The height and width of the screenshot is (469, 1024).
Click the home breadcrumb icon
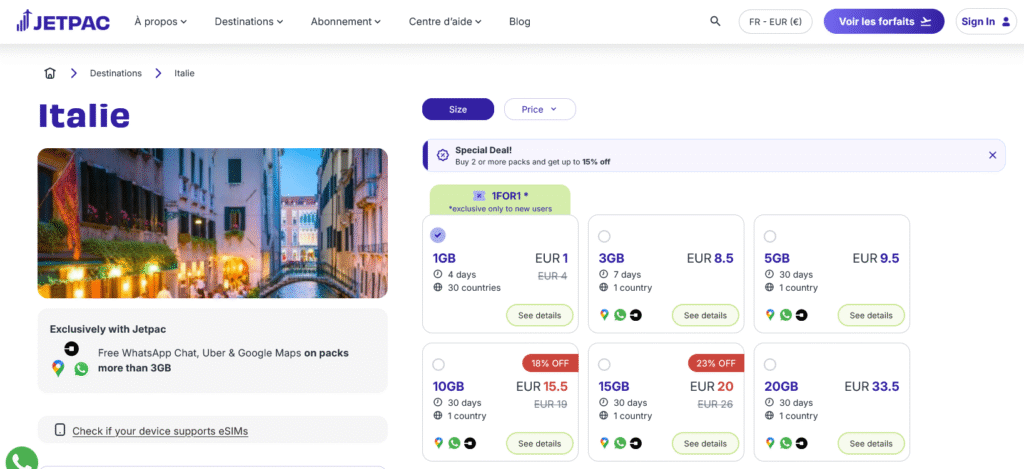50,73
